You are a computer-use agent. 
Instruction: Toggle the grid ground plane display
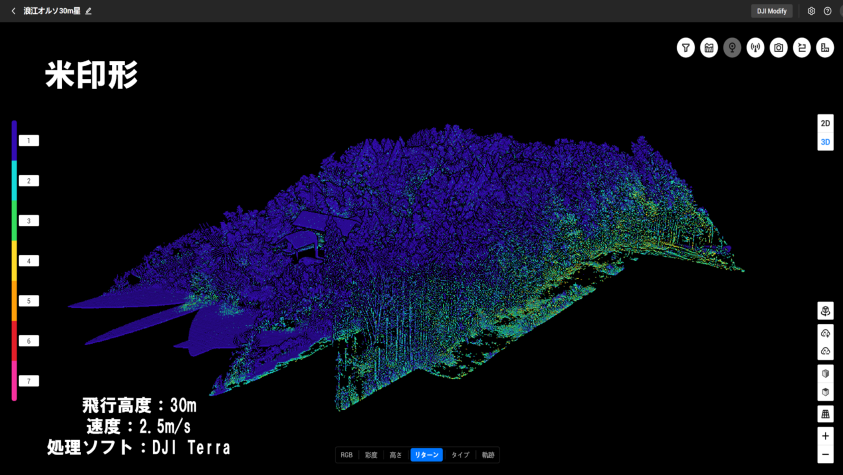point(825,414)
